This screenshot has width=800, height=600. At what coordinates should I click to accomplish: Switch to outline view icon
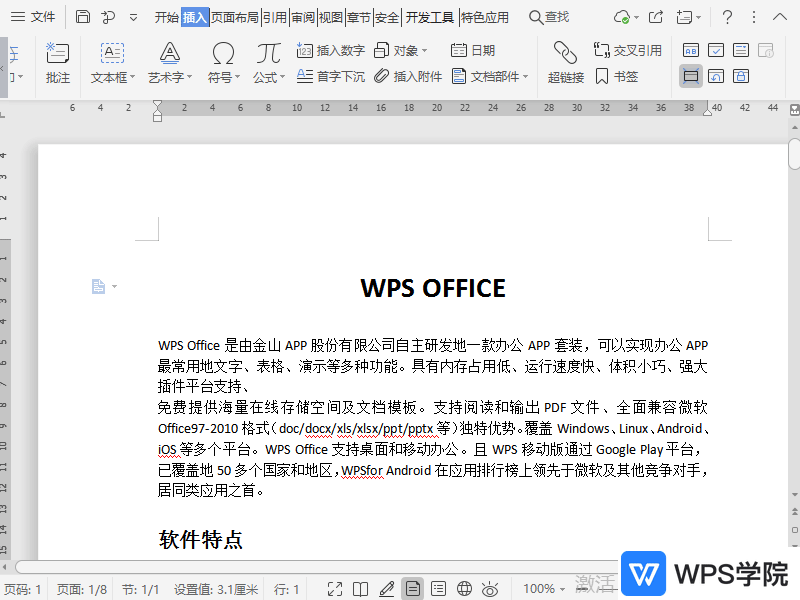coord(438,589)
